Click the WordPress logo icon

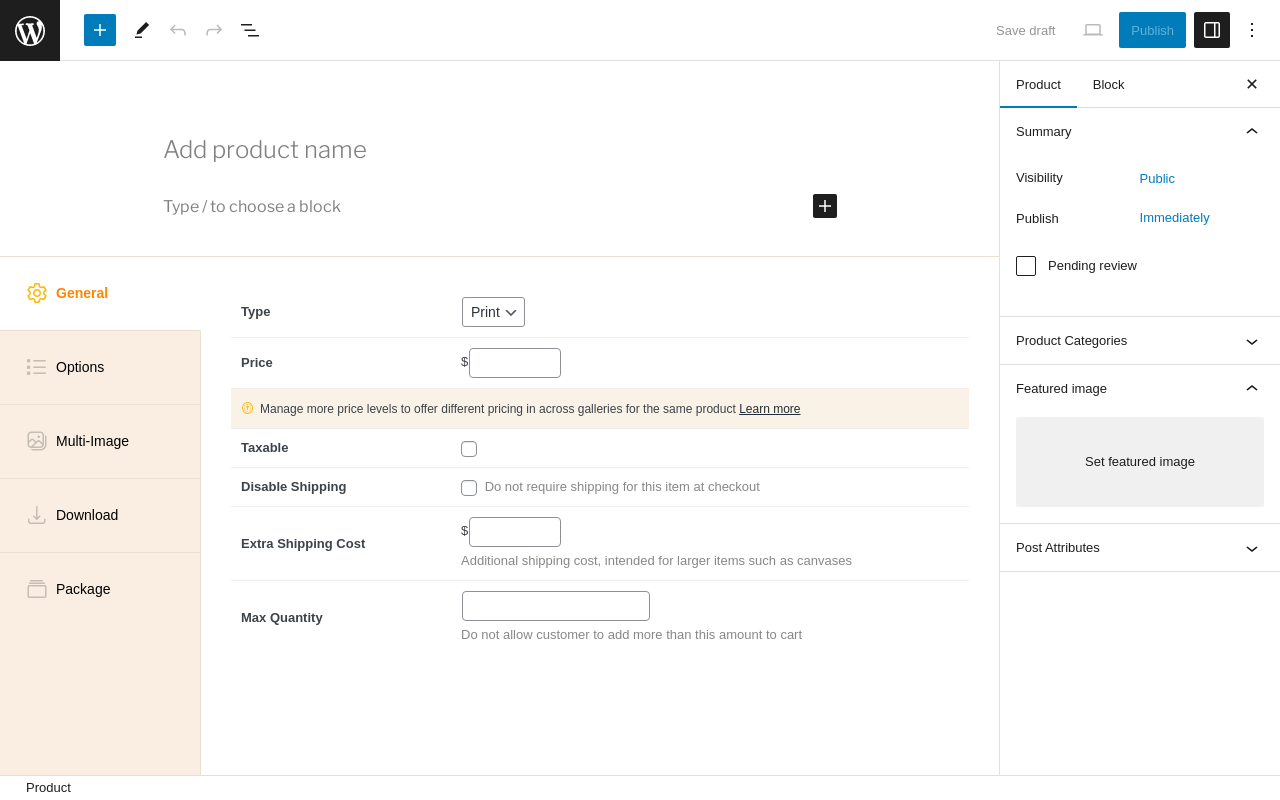click(x=30, y=30)
